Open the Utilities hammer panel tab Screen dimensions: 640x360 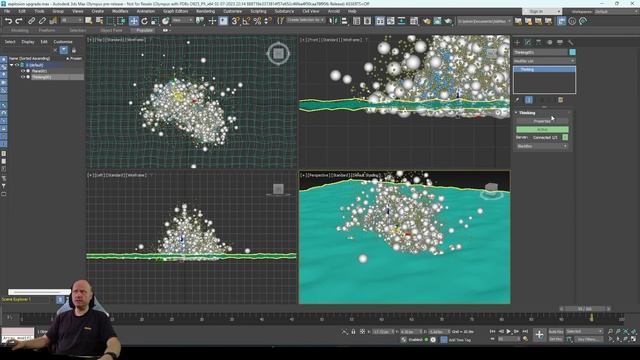tap(571, 42)
